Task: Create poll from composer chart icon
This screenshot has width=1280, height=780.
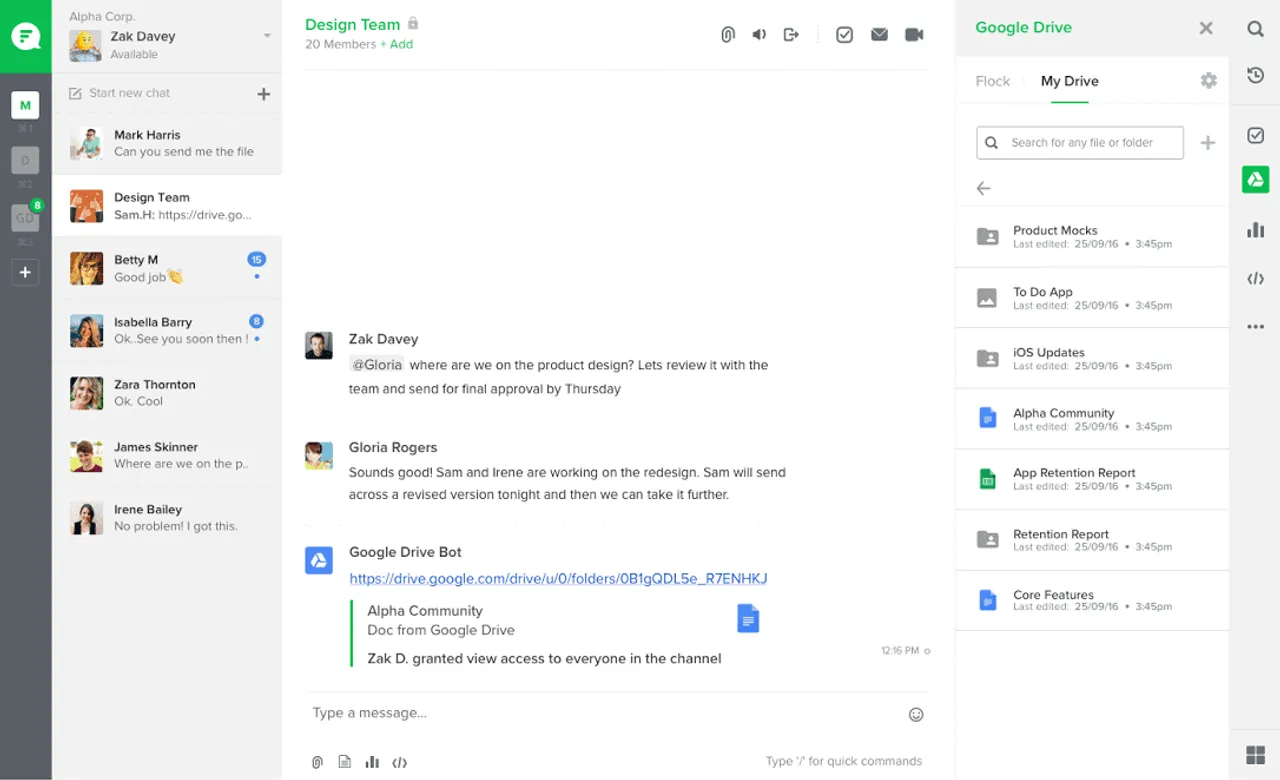Action: tap(372, 762)
